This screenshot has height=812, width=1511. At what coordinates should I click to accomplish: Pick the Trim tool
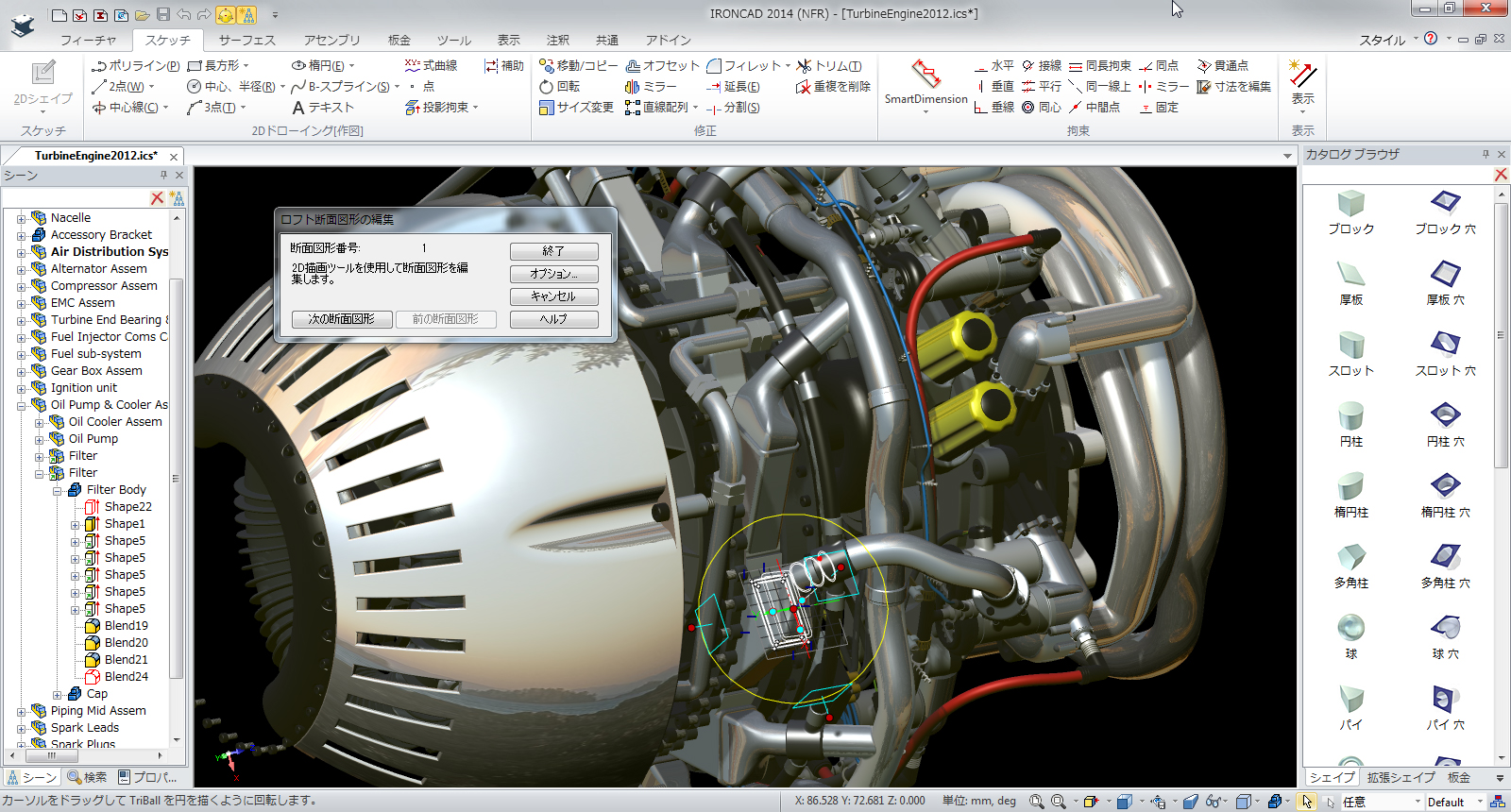coord(829,65)
